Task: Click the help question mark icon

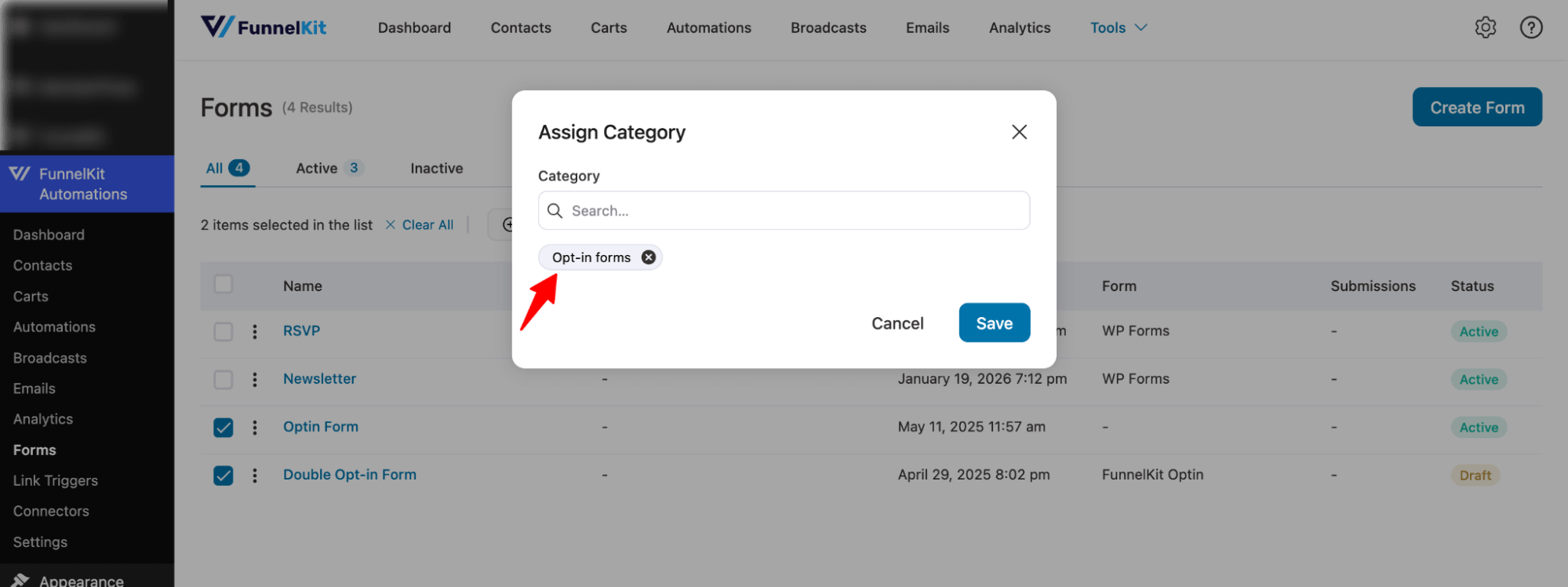Action: tap(1531, 27)
